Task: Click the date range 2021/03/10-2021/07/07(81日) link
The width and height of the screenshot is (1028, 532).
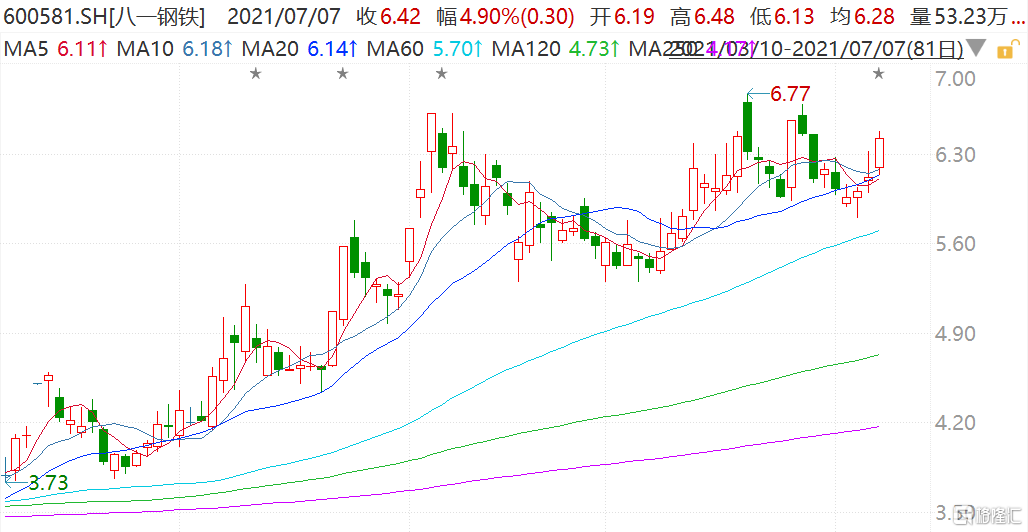Action: tap(816, 49)
